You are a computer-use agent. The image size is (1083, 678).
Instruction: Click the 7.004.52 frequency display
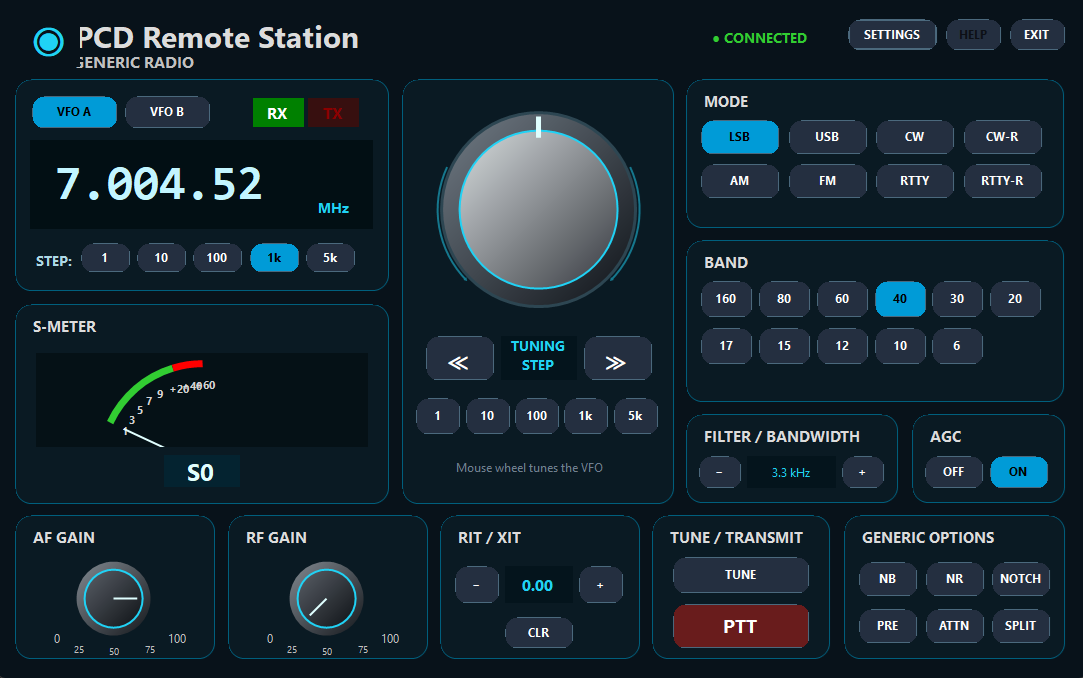201,184
